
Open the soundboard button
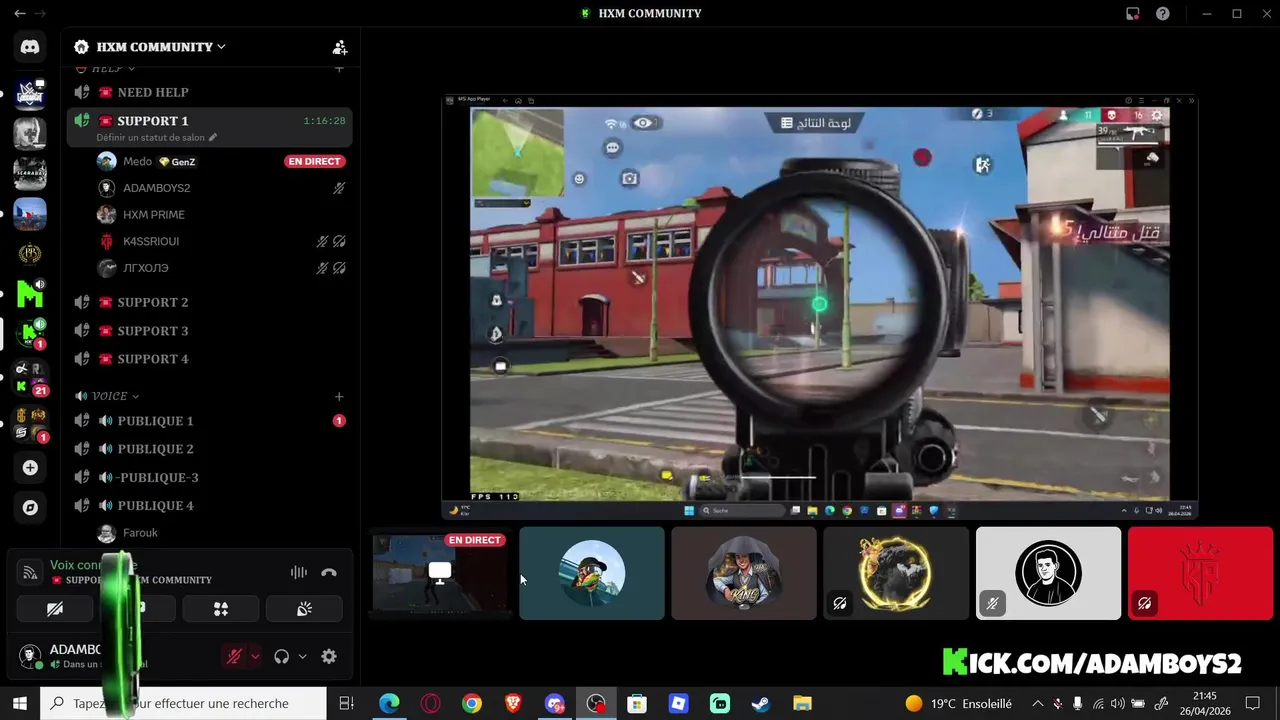pyautogui.click(x=304, y=608)
